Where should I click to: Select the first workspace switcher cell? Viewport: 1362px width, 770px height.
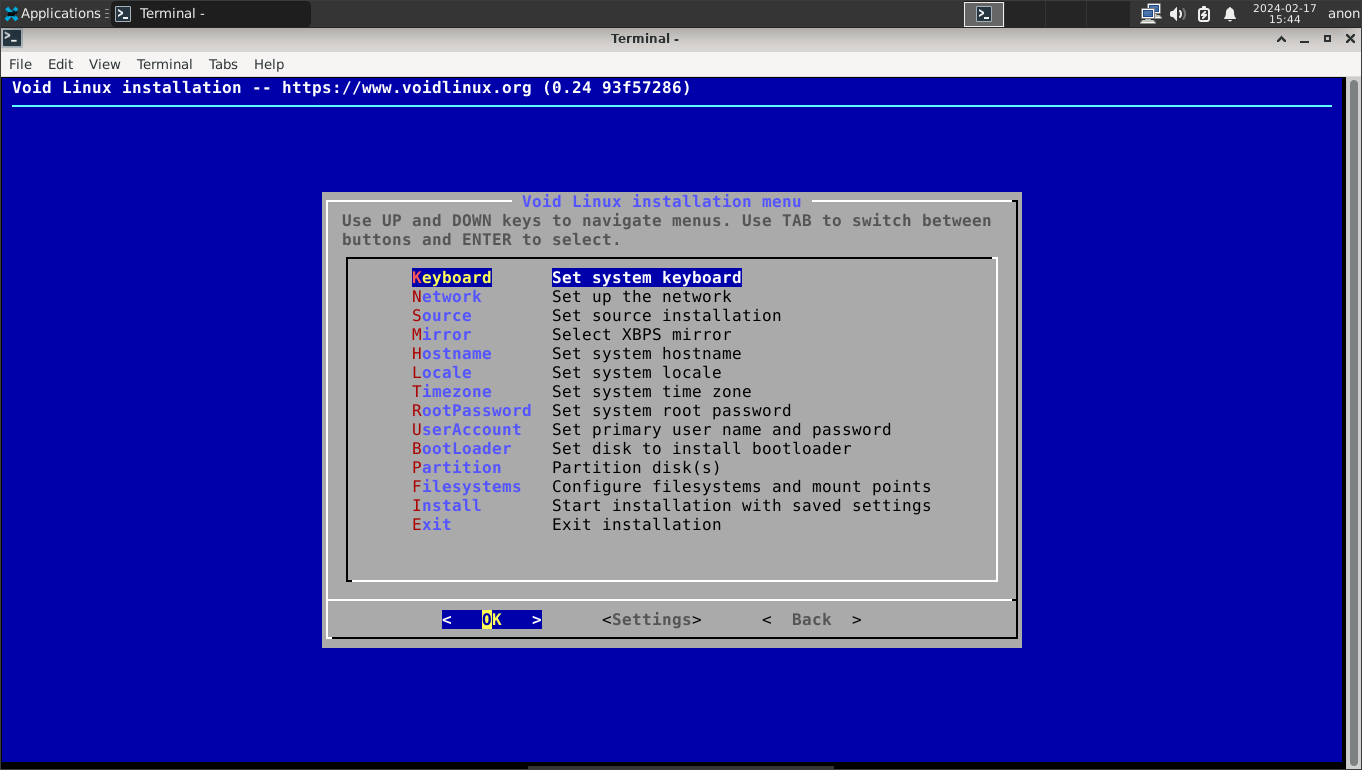pos(984,14)
